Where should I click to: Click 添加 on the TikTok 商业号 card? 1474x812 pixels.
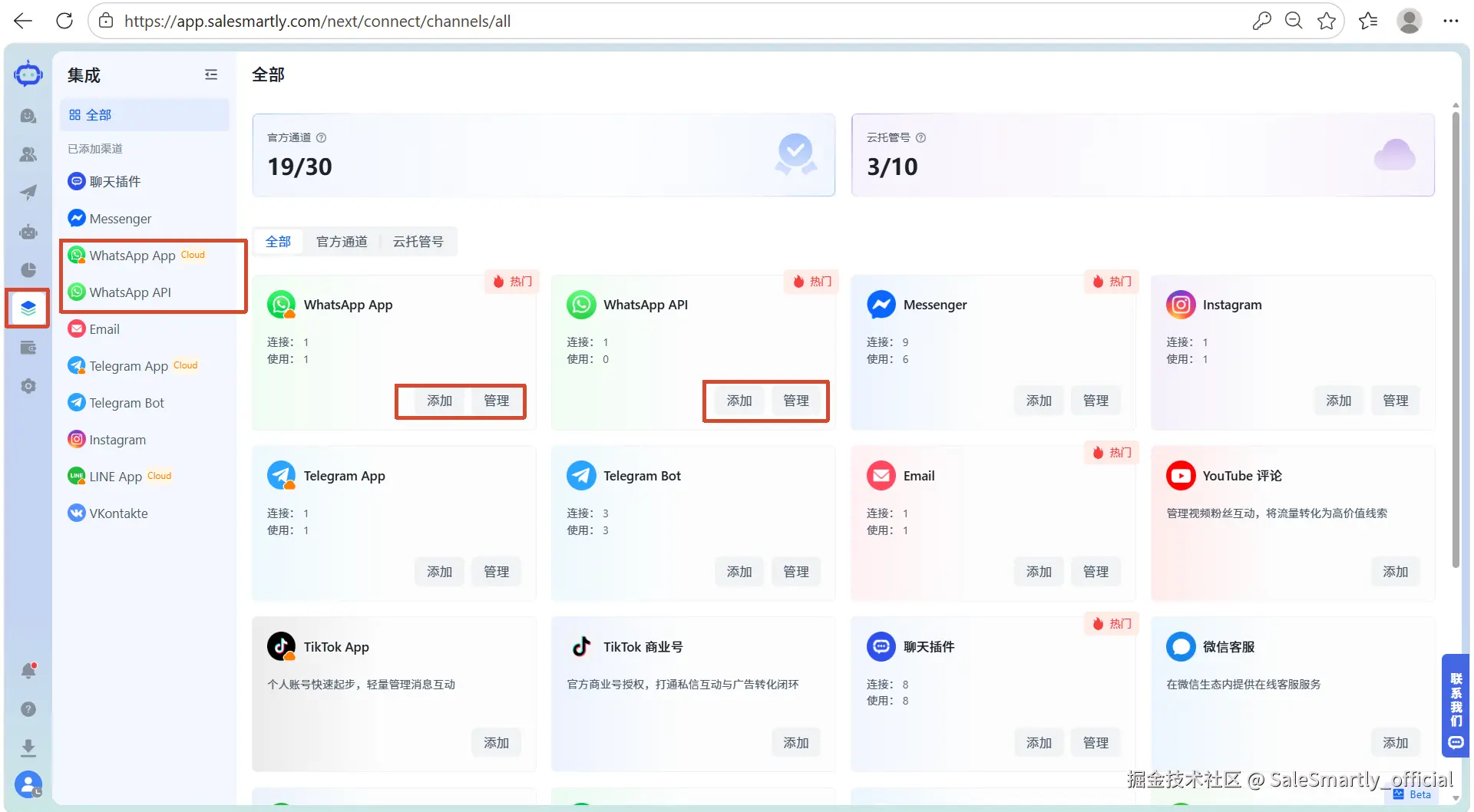click(796, 743)
